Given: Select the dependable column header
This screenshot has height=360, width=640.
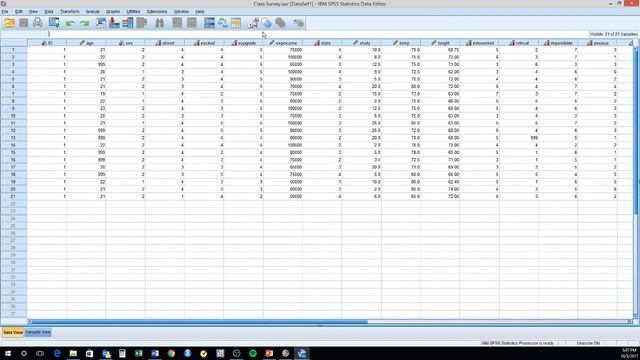Looking at the screenshot, I should 558,43.
